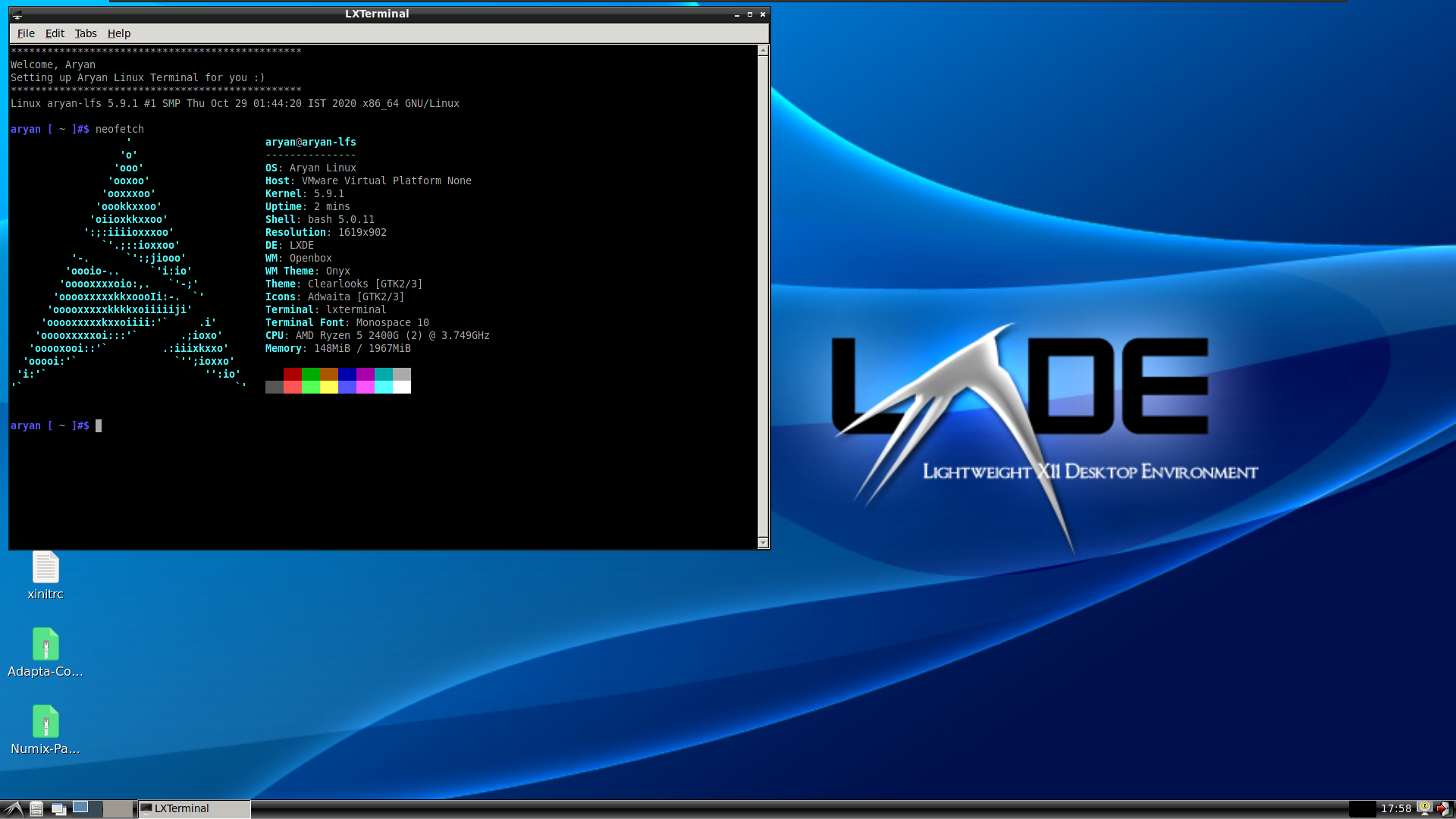1456x819 pixels.
Task: Click the 'aryan@aryan-lfs' header text
Action: 311,142
